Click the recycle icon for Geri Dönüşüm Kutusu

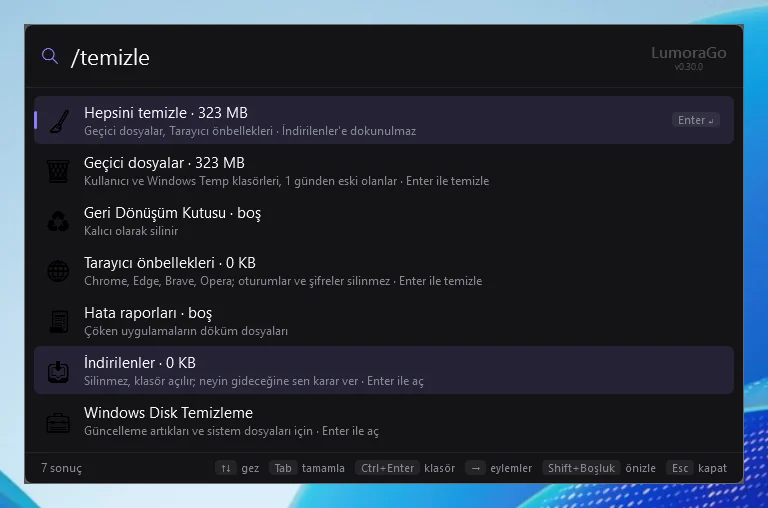(x=58, y=221)
